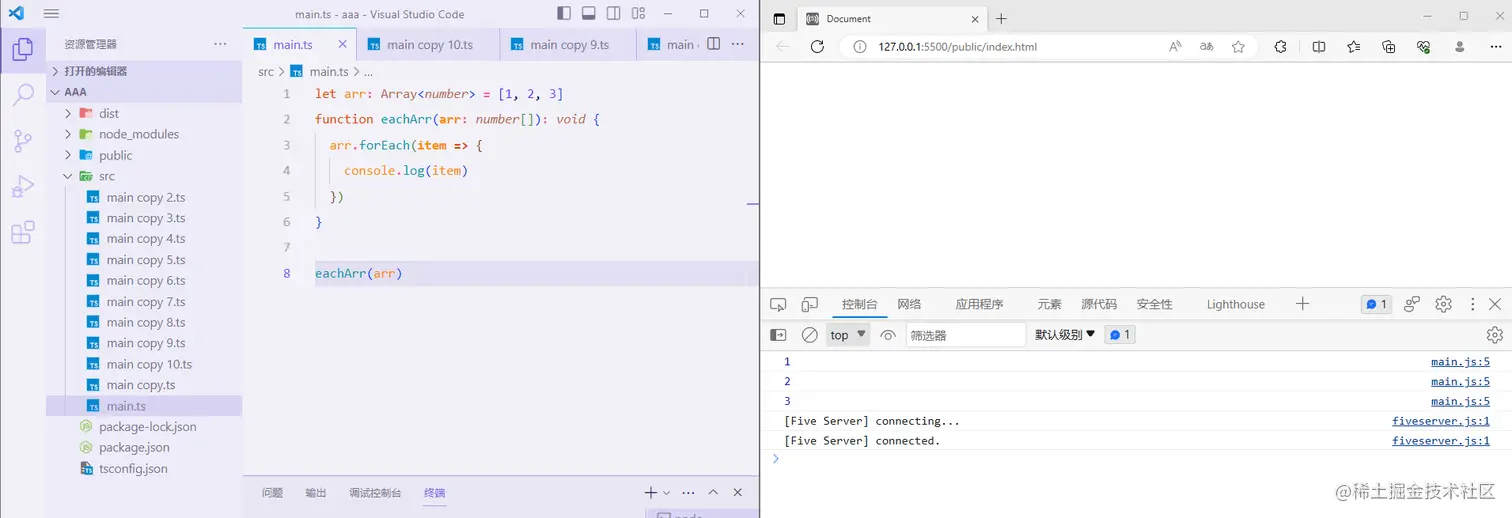Toggle primary sidebar layout icon in title bar
This screenshot has width=1512, height=518.
(x=564, y=13)
